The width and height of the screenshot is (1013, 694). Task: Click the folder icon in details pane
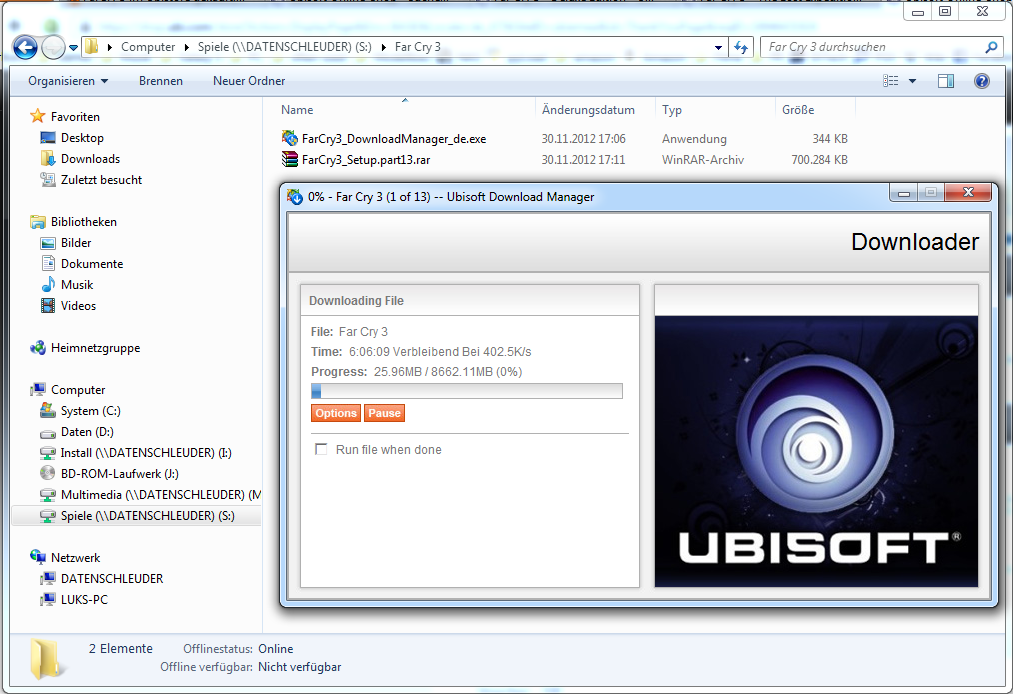point(47,658)
